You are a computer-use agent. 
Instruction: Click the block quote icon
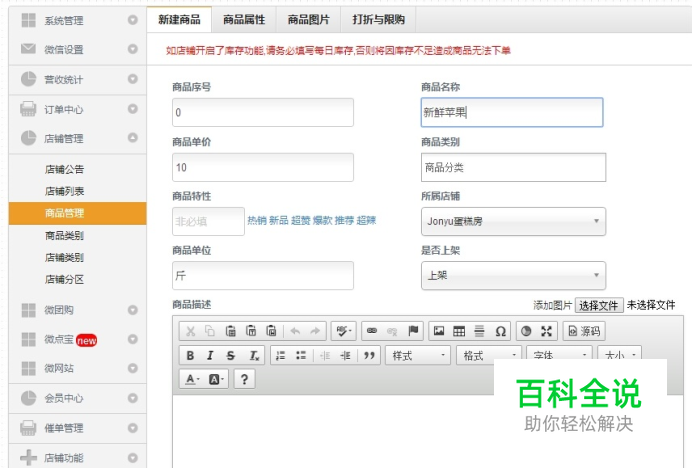(x=370, y=355)
